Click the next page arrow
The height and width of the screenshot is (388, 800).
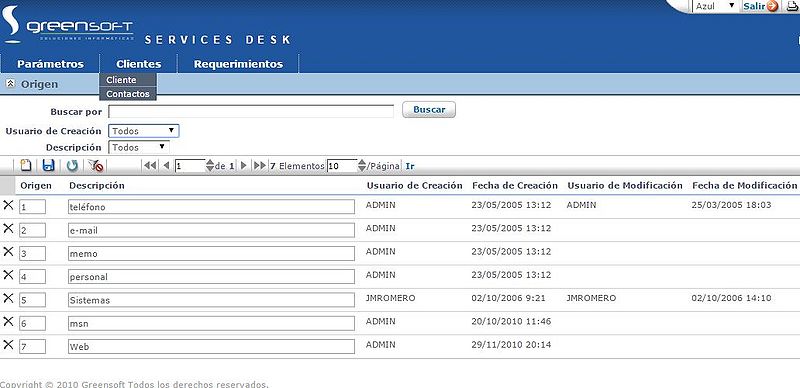244,165
